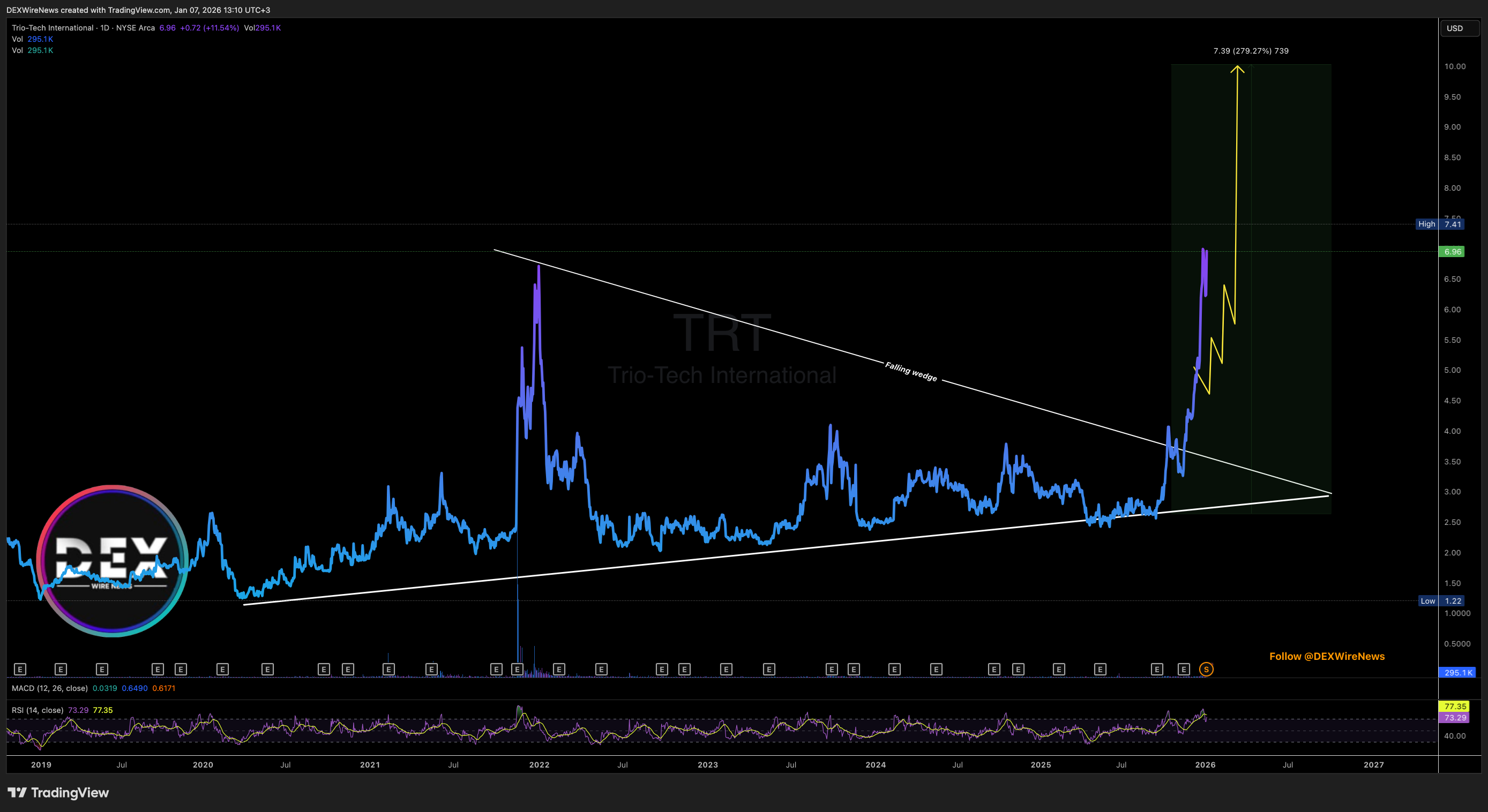Image resolution: width=1488 pixels, height=812 pixels.
Task: Click the circular DEX Wire News logo
Action: coord(112,561)
